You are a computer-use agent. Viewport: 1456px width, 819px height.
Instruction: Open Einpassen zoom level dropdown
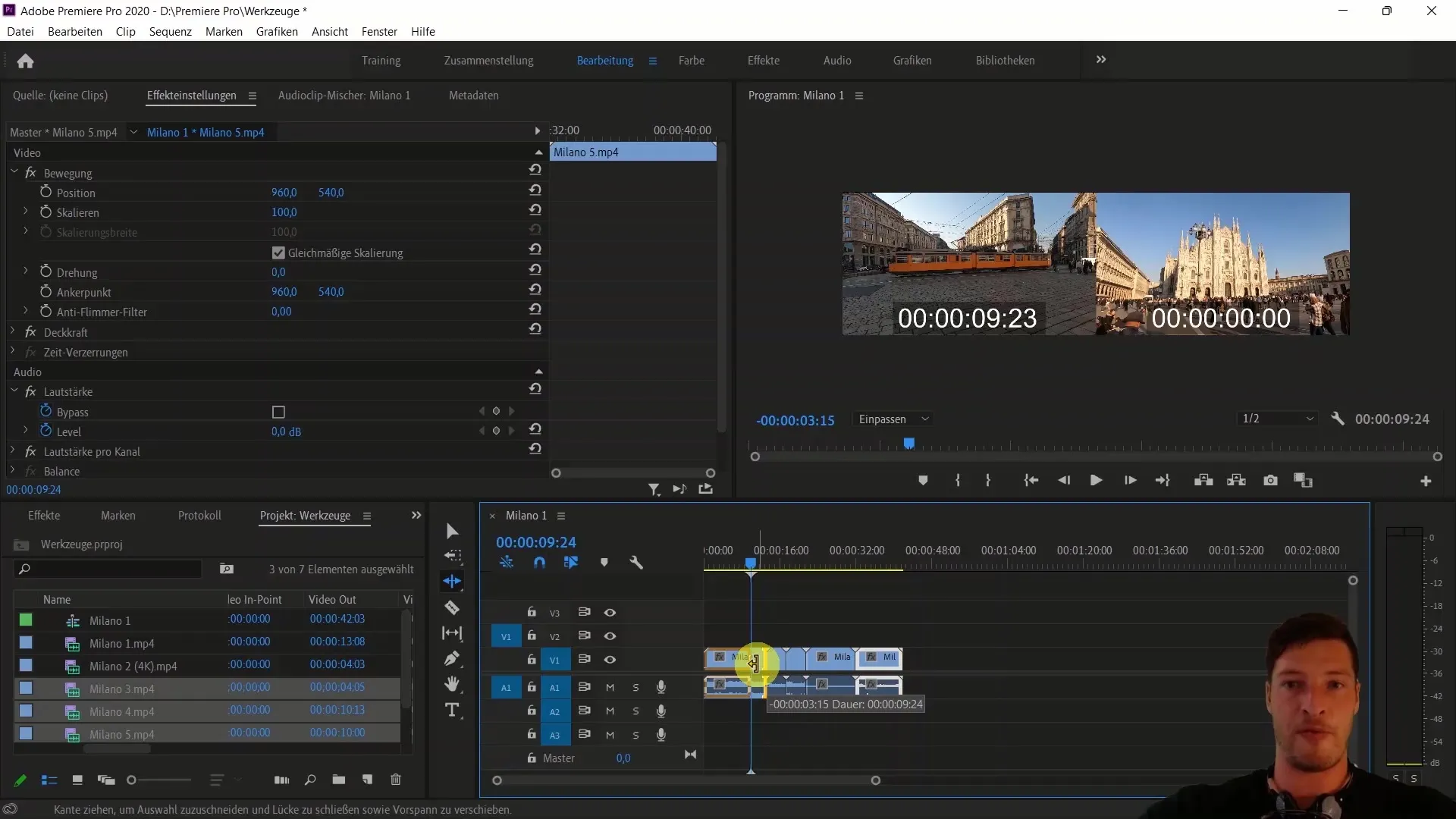pos(894,419)
